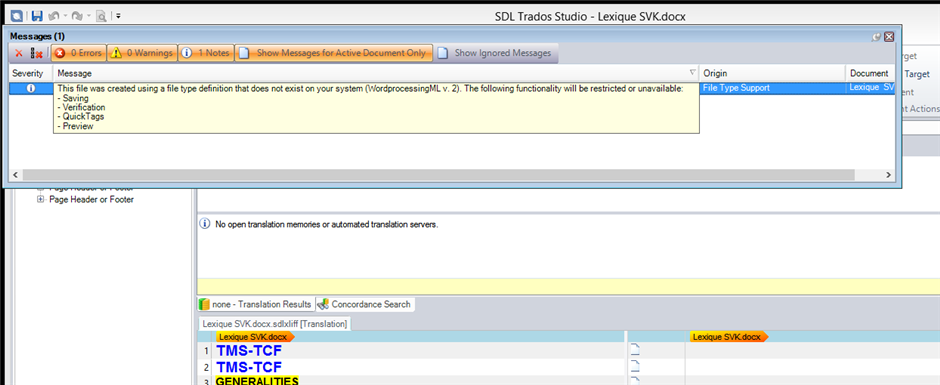Expand the Page Header or Footer node

41,200
